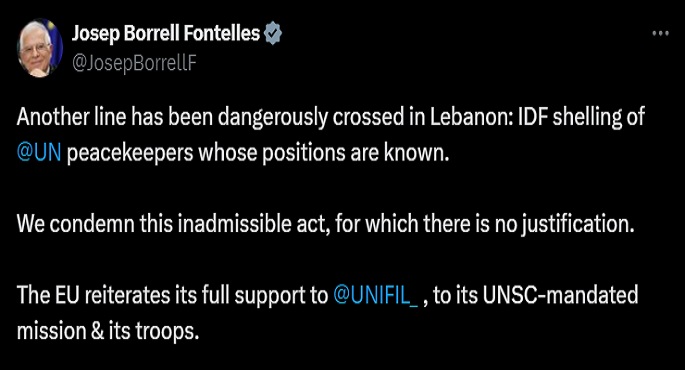Click the word 'known.' ending the first paragraph
The image size is (685, 370).
pyautogui.click(x=416, y=153)
